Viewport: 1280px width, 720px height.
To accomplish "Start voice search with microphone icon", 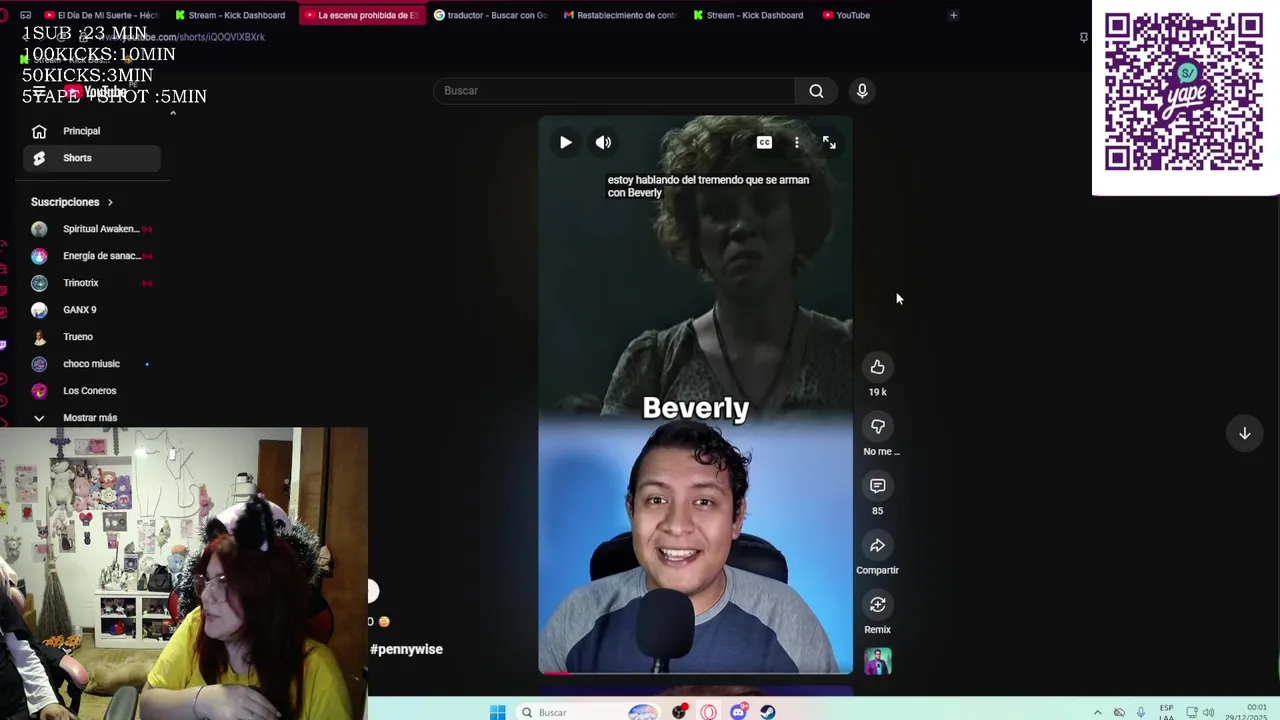I will [862, 91].
